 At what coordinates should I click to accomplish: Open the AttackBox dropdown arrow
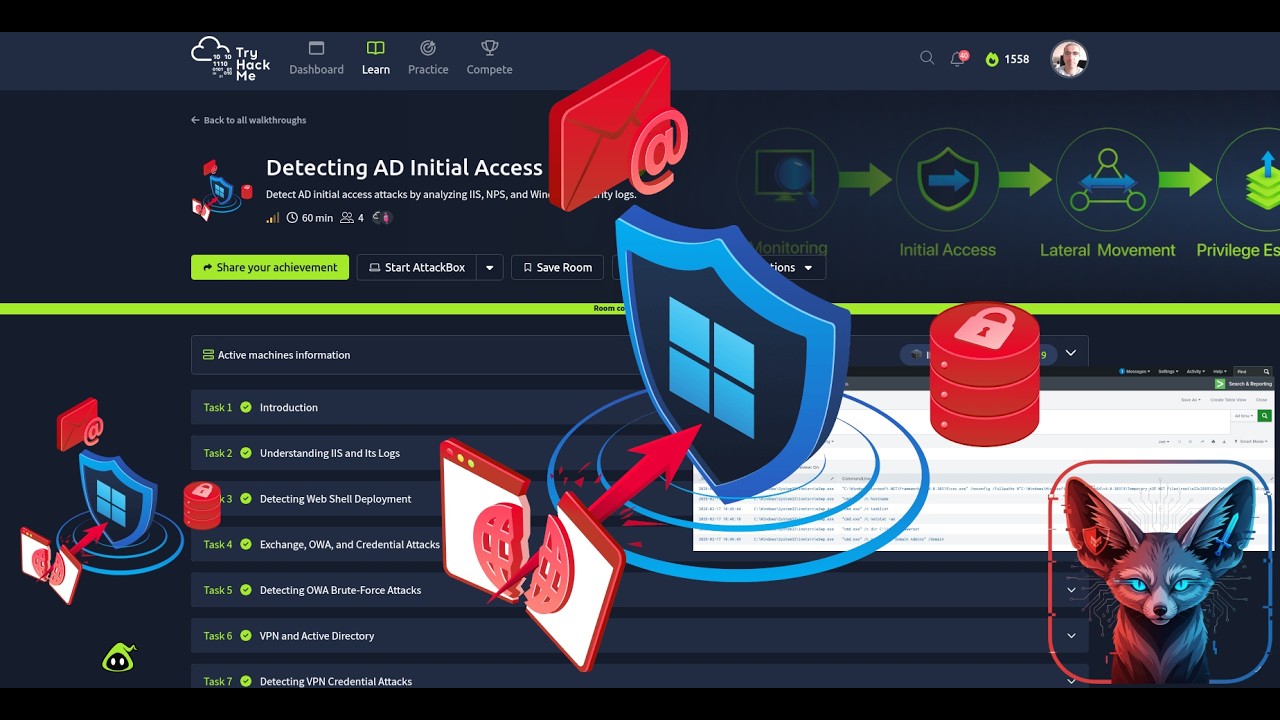pyautogui.click(x=490, y=267)
